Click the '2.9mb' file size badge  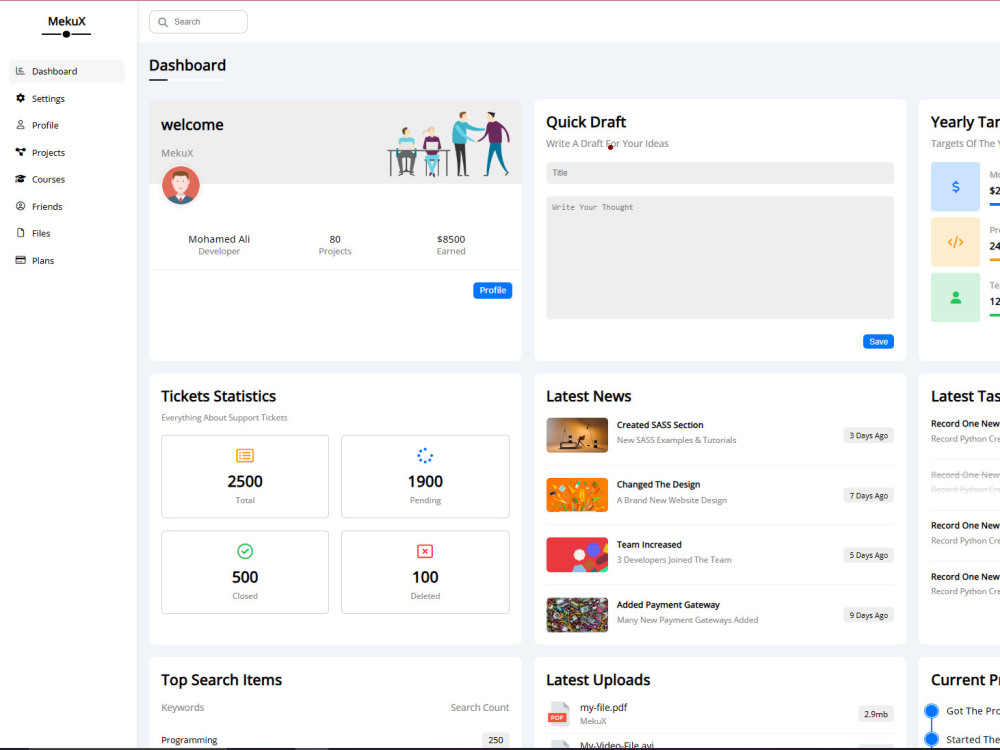click(876, 714)
